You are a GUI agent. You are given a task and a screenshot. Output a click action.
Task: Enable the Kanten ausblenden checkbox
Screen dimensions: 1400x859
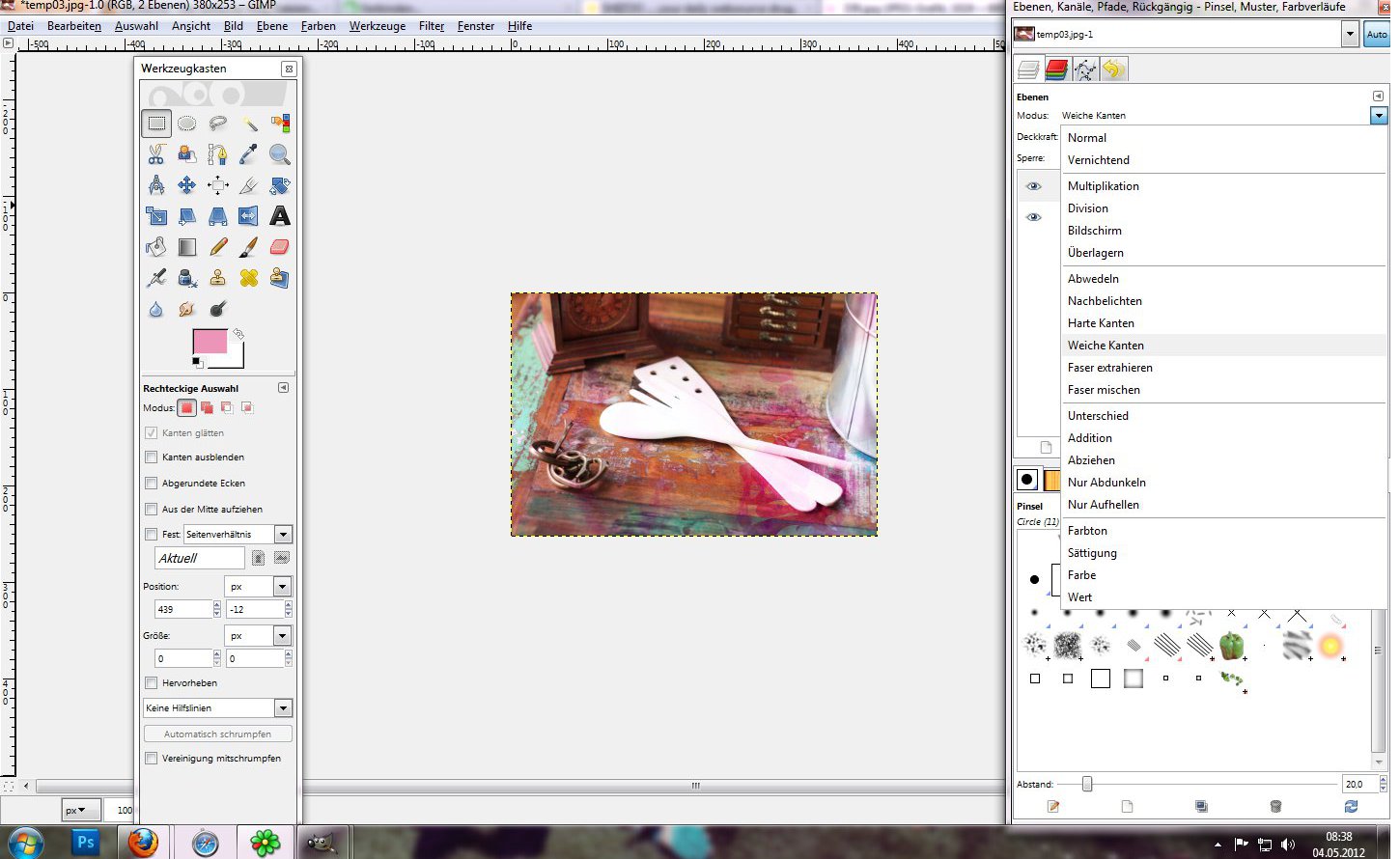pos(151,457)
